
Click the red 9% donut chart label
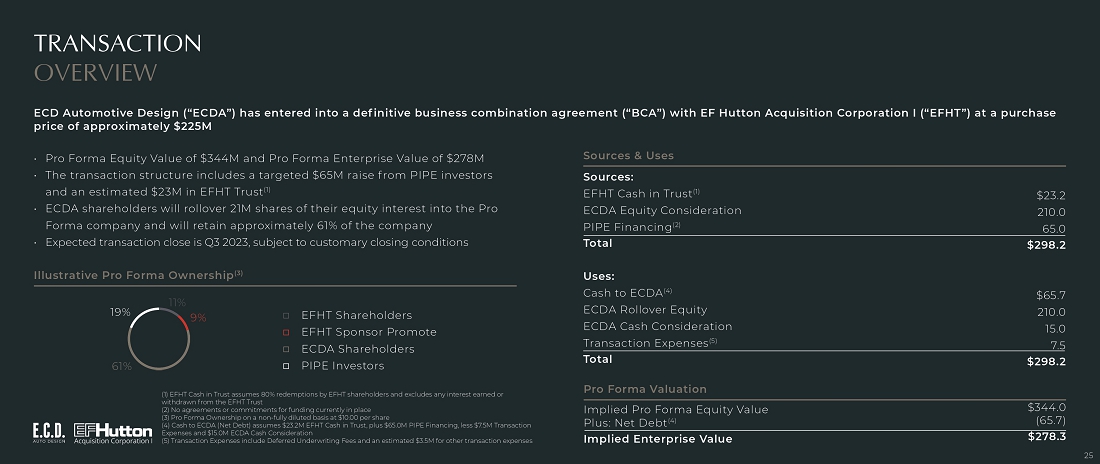coord(198,318)
